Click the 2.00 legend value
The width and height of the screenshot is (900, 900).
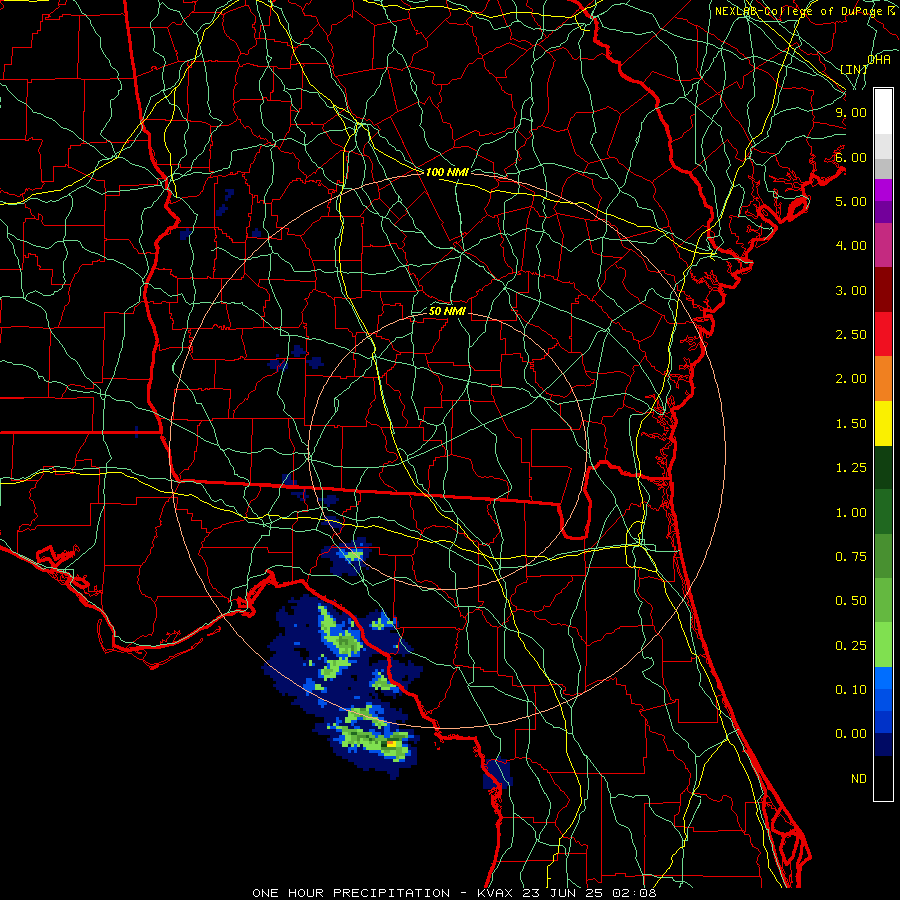pyautogui.click(x=851, y=379)
